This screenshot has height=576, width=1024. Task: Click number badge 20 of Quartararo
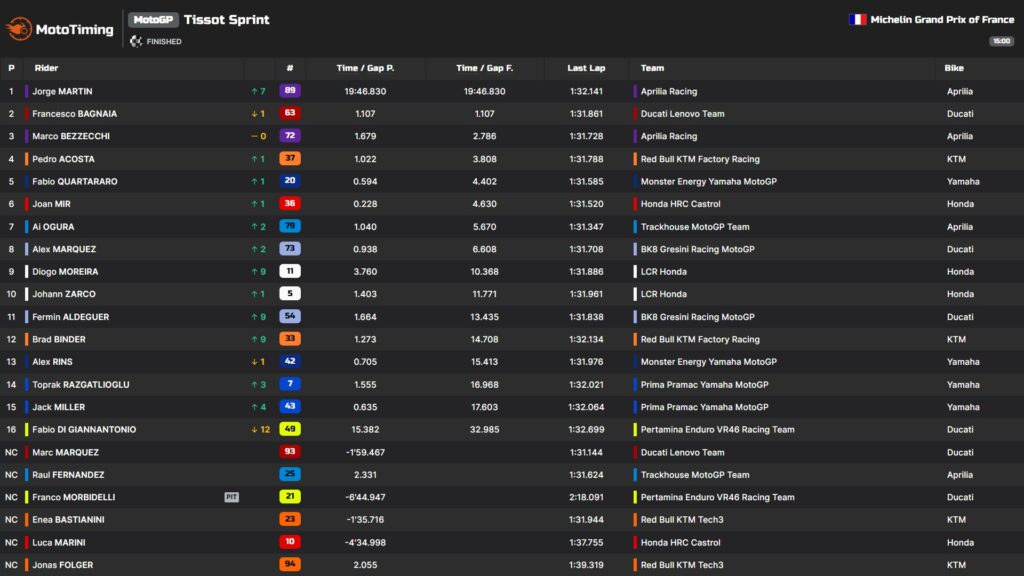coord(290,181)
